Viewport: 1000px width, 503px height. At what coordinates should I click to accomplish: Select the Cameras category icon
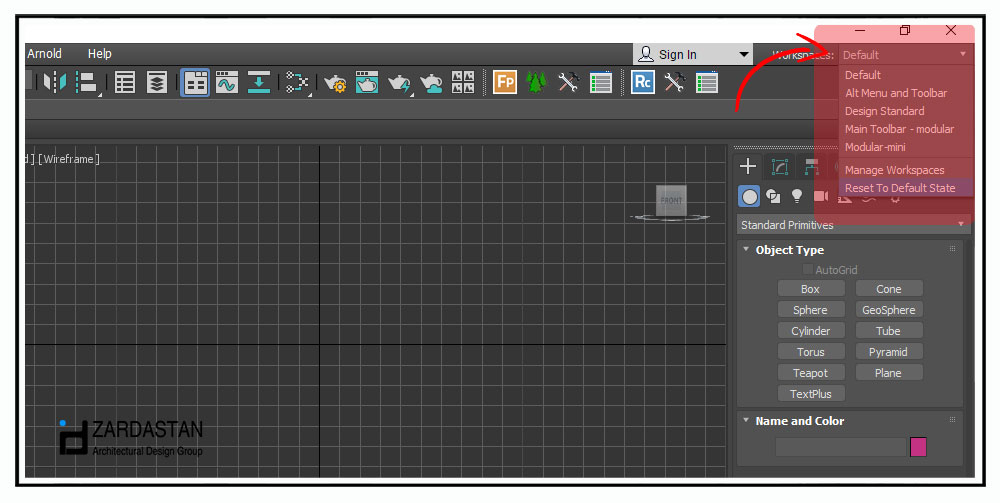pyautogui.click(x=821, y=196)
